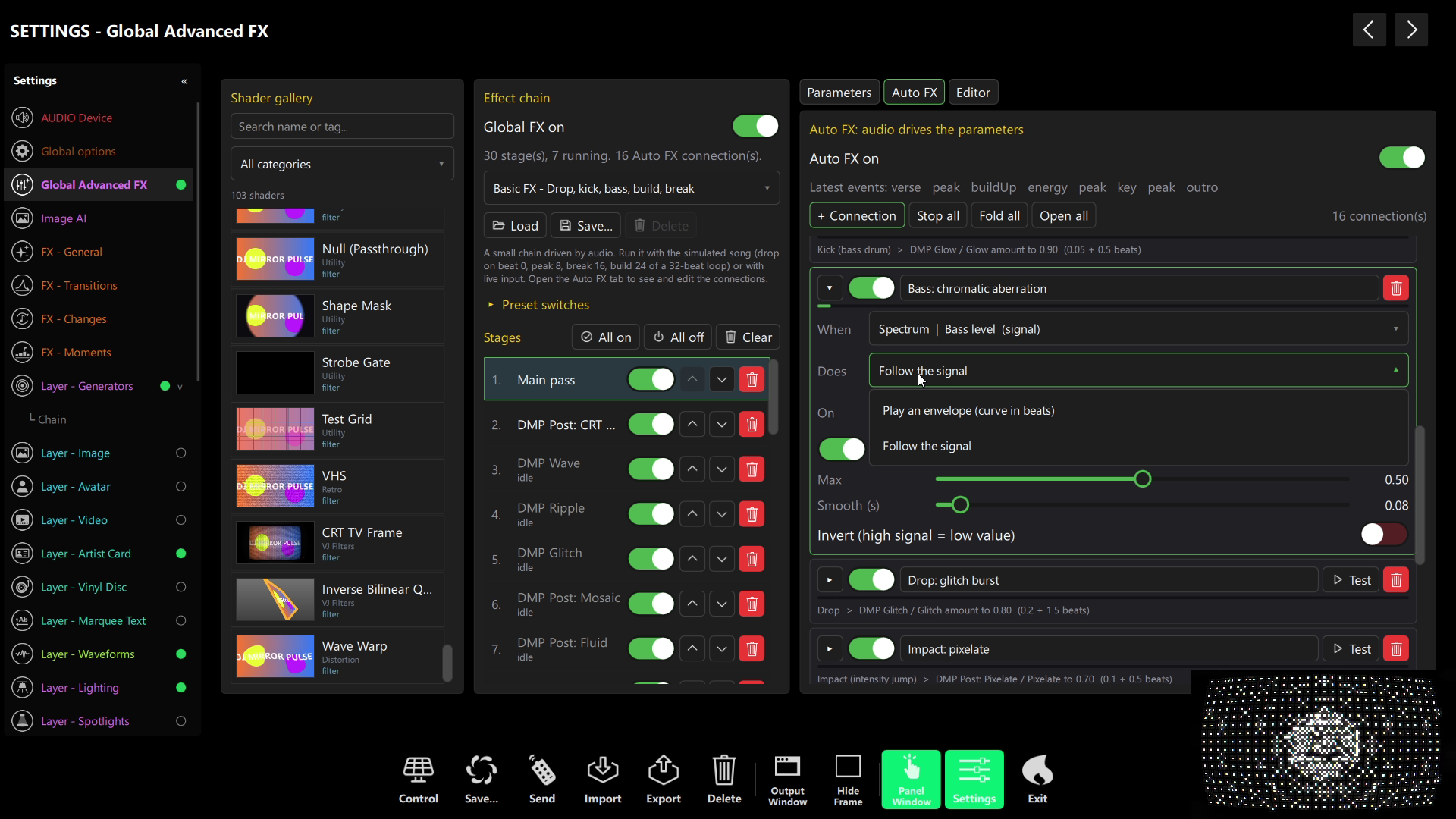Collapse the Bass: chromatic aberration connection

pyautogui.click(x=830, y=288)
